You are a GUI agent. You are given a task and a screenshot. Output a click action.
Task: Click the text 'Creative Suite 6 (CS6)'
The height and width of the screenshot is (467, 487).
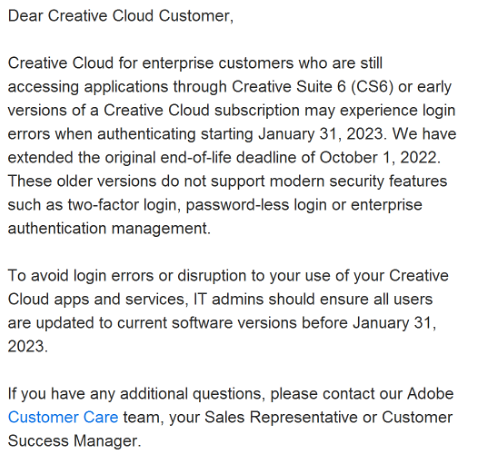[312, 87]
